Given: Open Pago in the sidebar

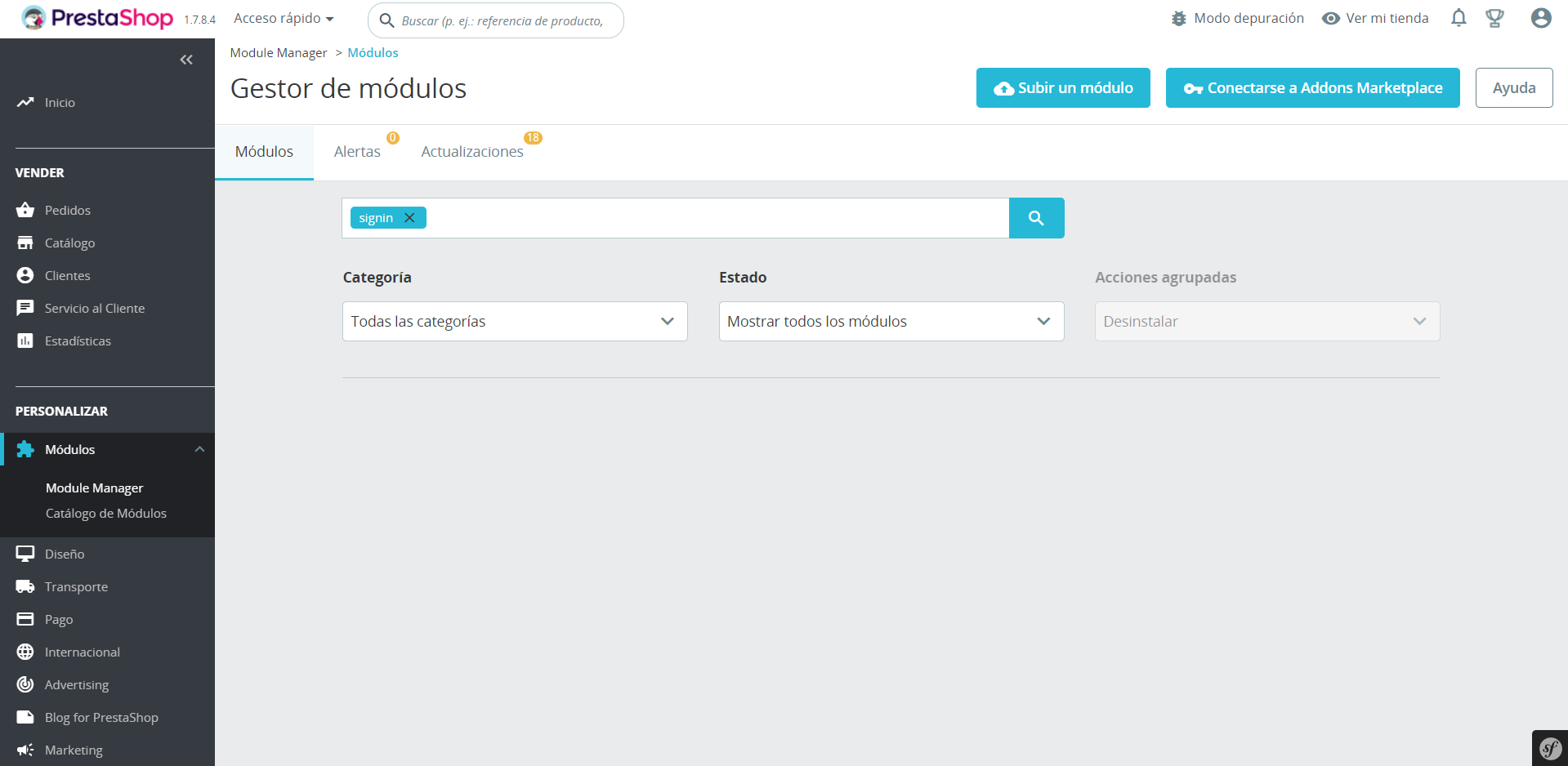Looking at the screenshot, I should click(x=59, y=619).
